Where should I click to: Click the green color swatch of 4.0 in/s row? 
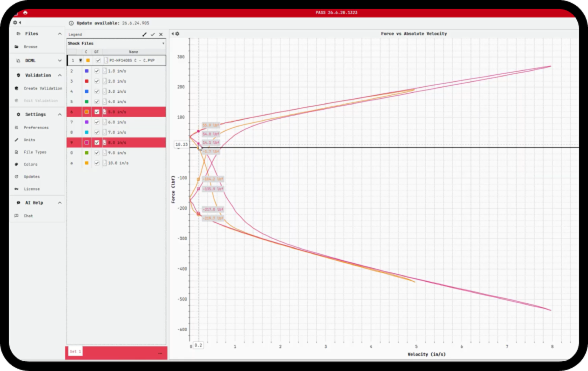(x=87, y=102)
